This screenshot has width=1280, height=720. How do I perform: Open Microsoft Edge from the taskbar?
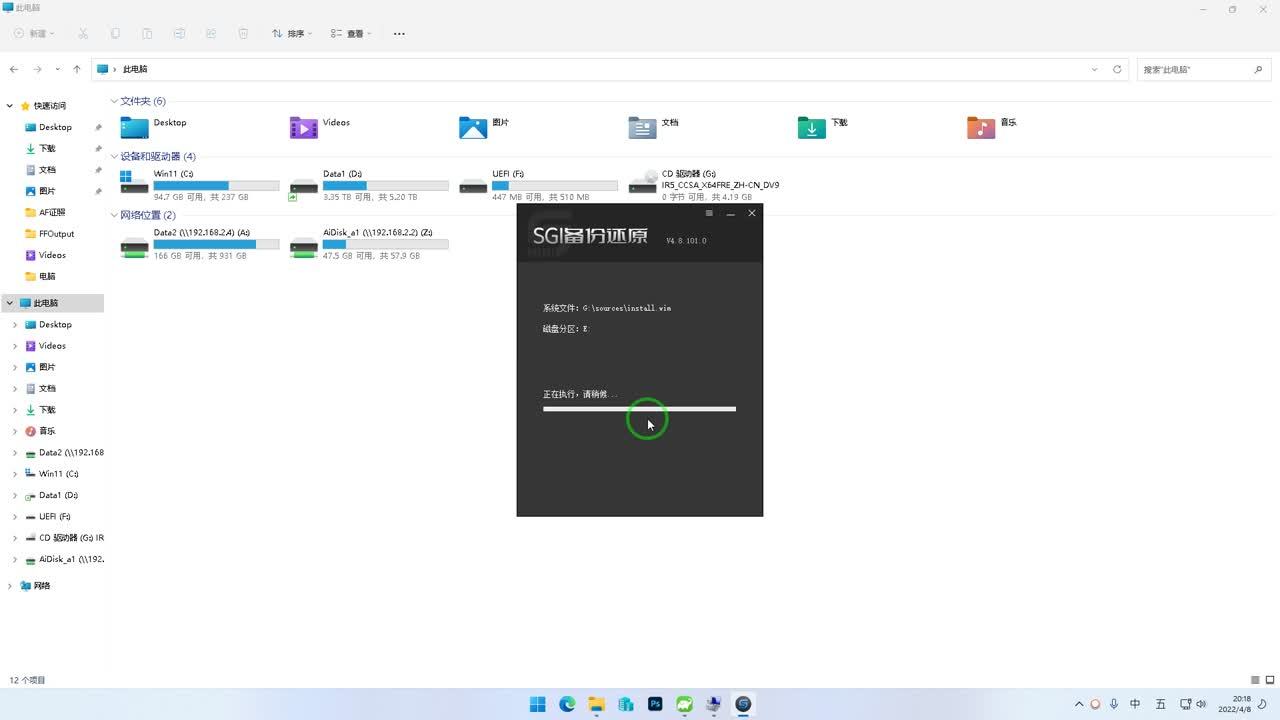pyautogui.click(x=567, y=704)
